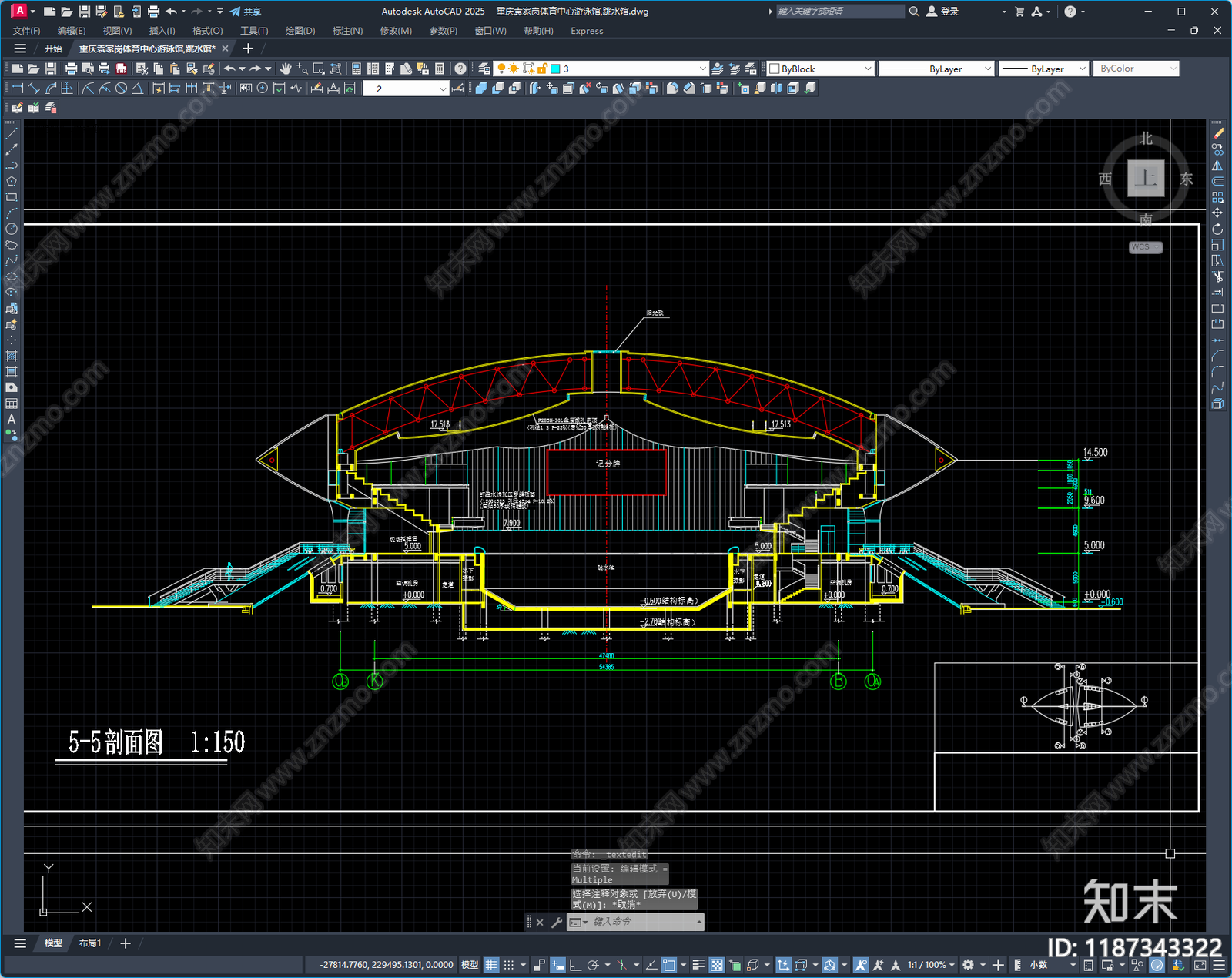
Task: Select the Move modify tool
Action: click(x=1217, y=213)
